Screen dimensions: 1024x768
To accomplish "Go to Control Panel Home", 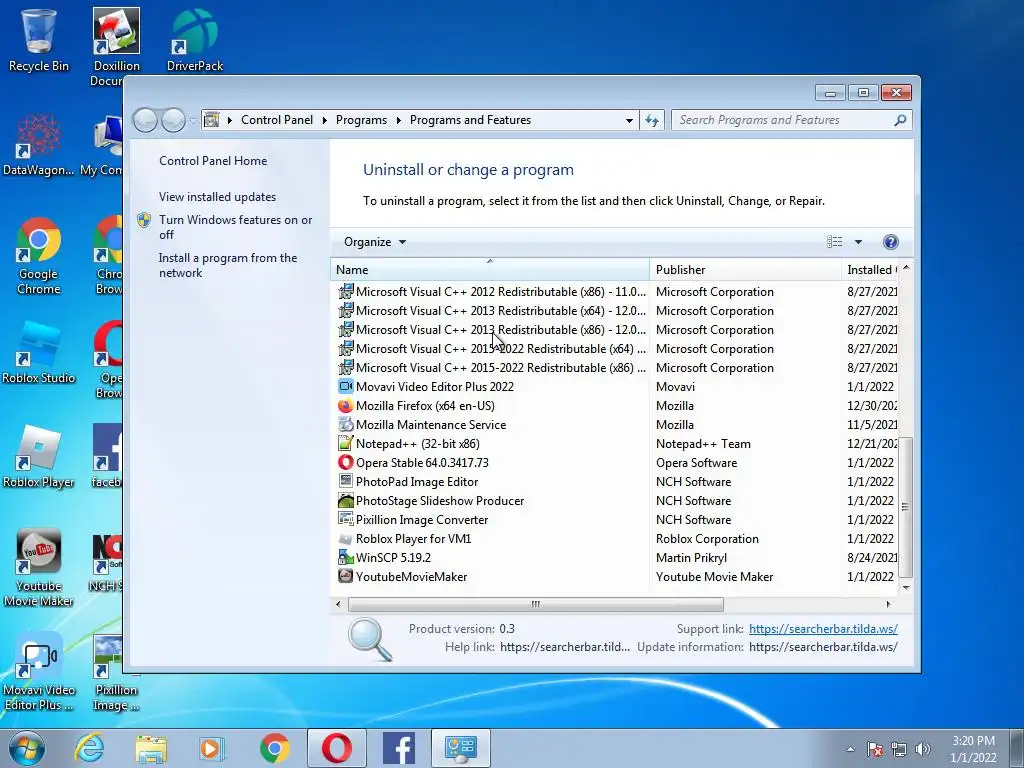I will click(x=213, y=161).
